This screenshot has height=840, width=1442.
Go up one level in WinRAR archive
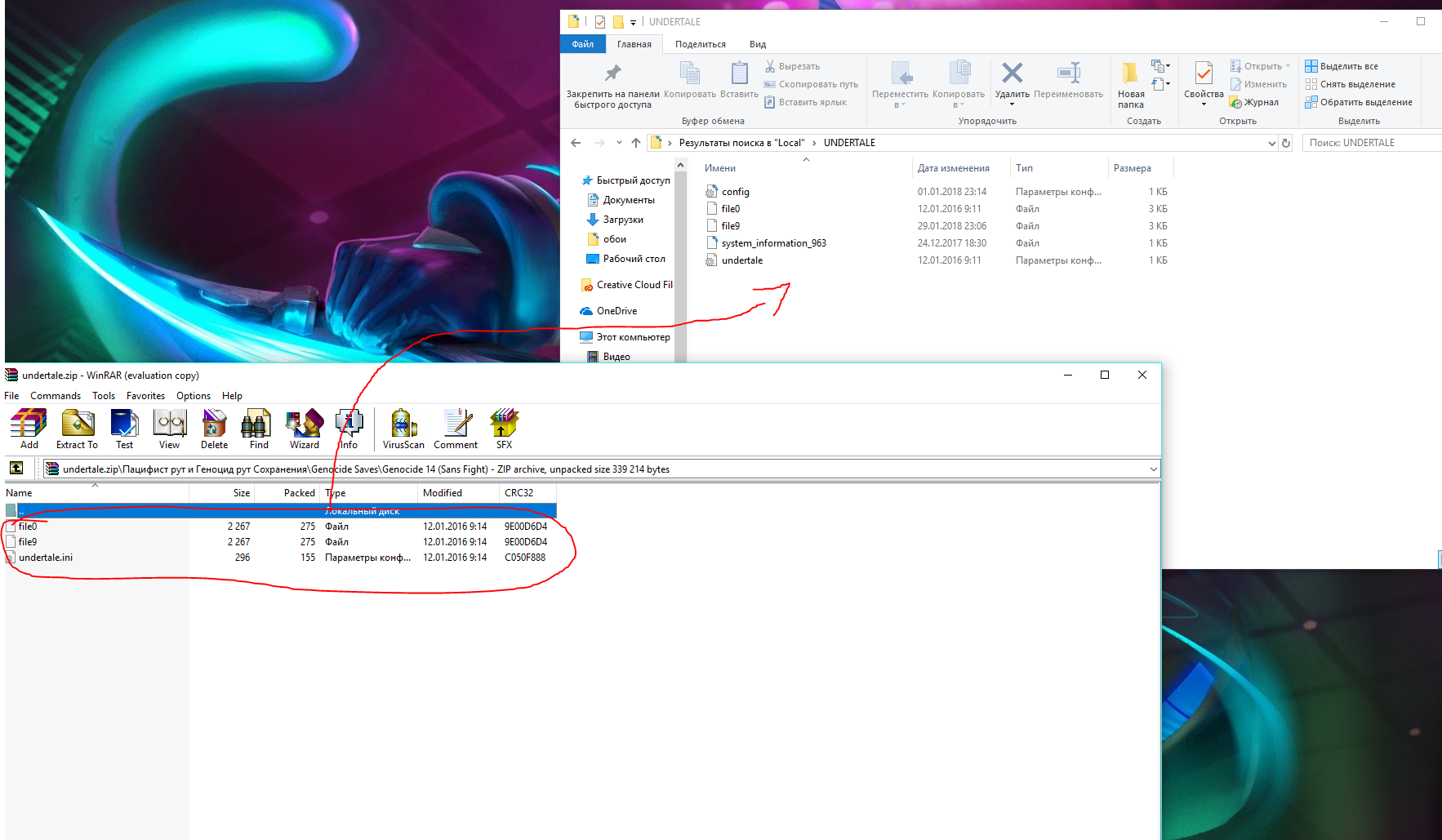[x=16, y=469]
